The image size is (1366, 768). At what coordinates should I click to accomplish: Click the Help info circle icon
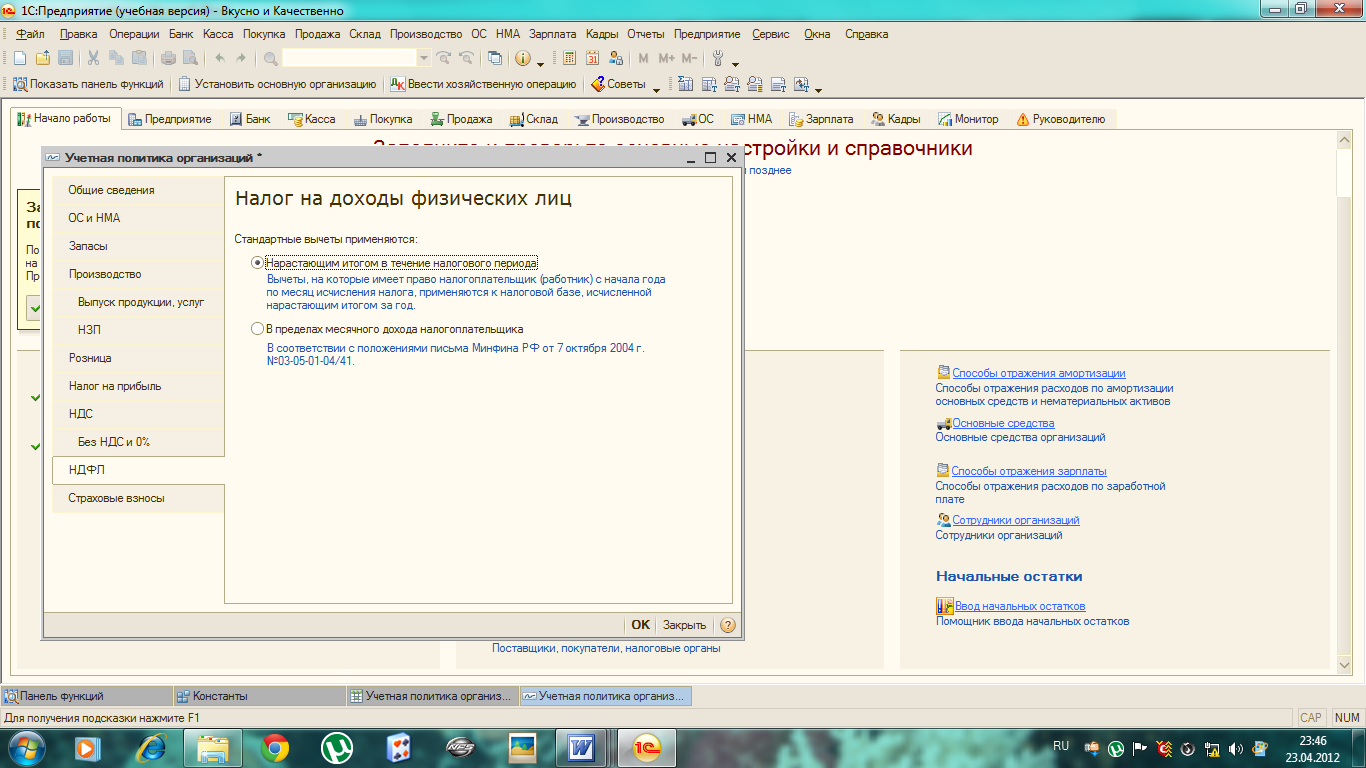tap(522, 59)
